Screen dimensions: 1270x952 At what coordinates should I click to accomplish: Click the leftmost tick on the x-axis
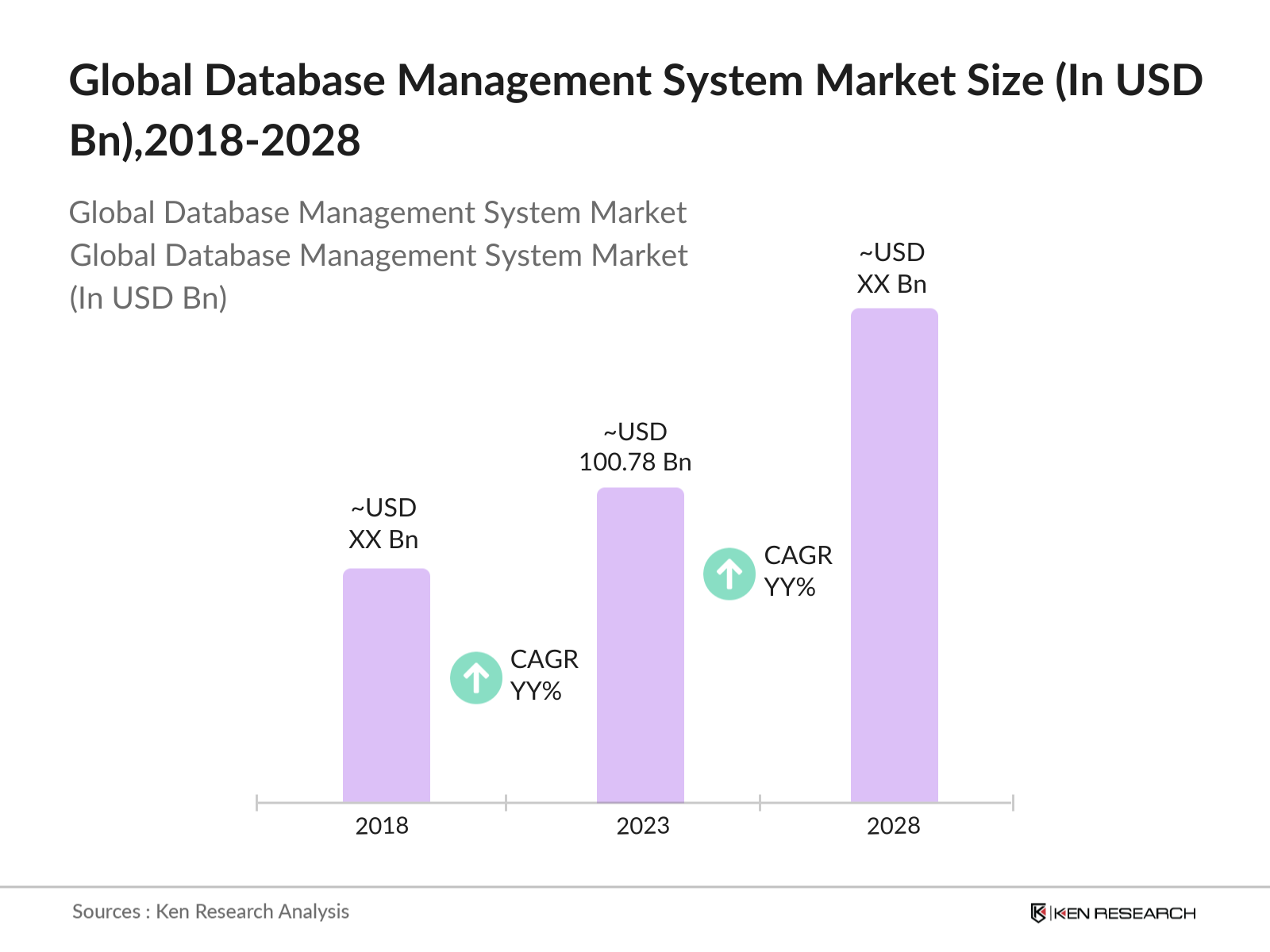(257, 803)
